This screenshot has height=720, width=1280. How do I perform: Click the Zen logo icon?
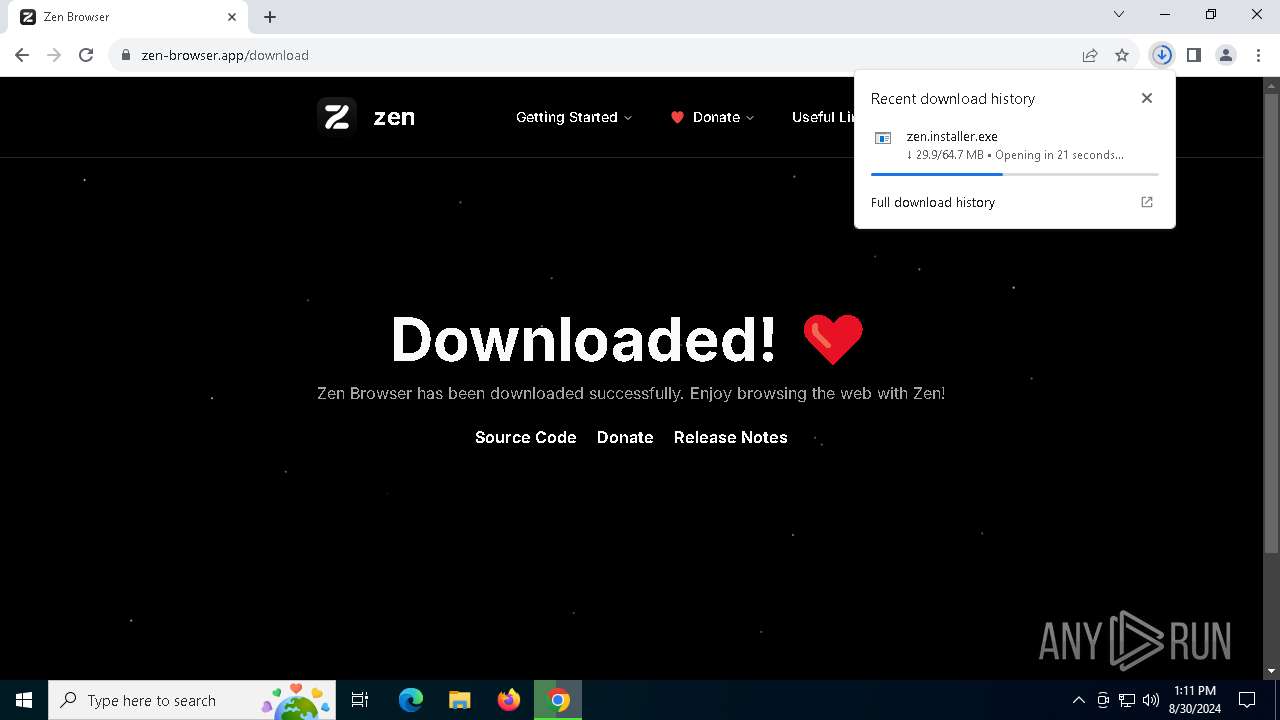pos(337,117)
